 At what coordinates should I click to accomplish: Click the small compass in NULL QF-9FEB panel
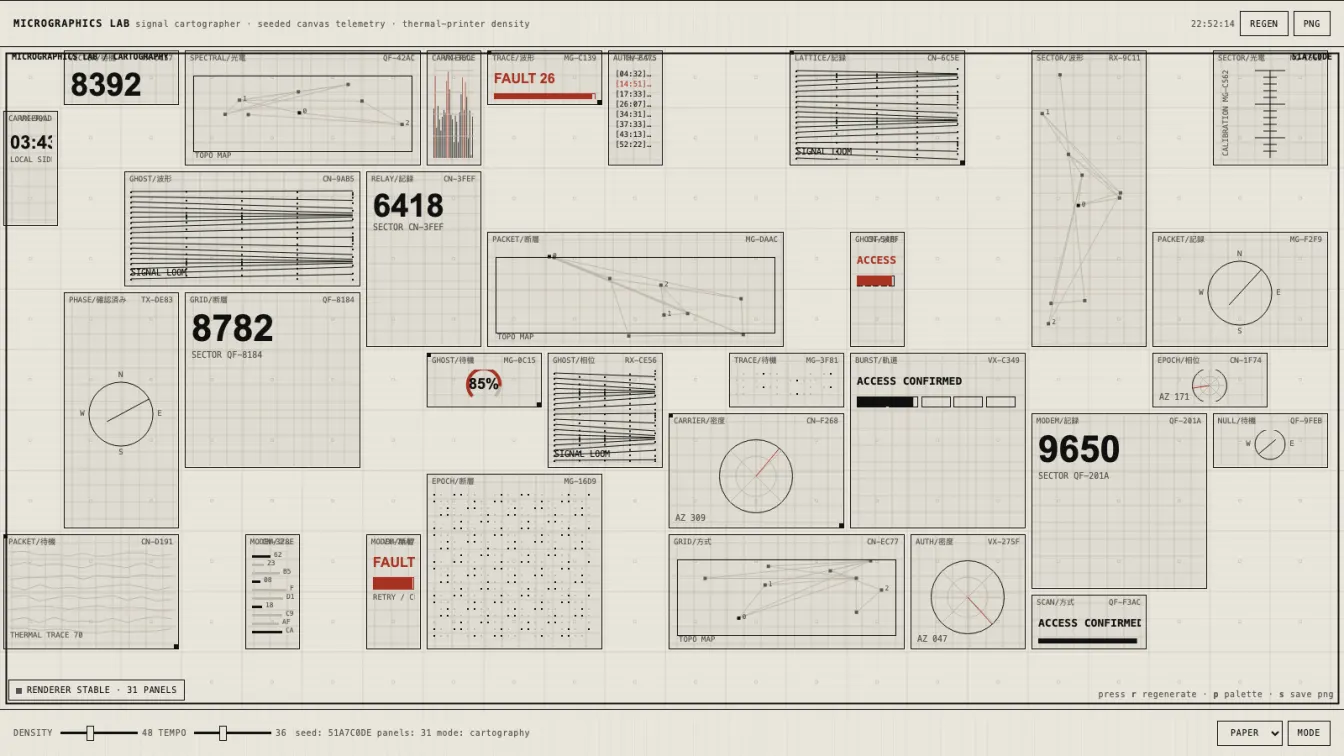[x=1270, y=444]
